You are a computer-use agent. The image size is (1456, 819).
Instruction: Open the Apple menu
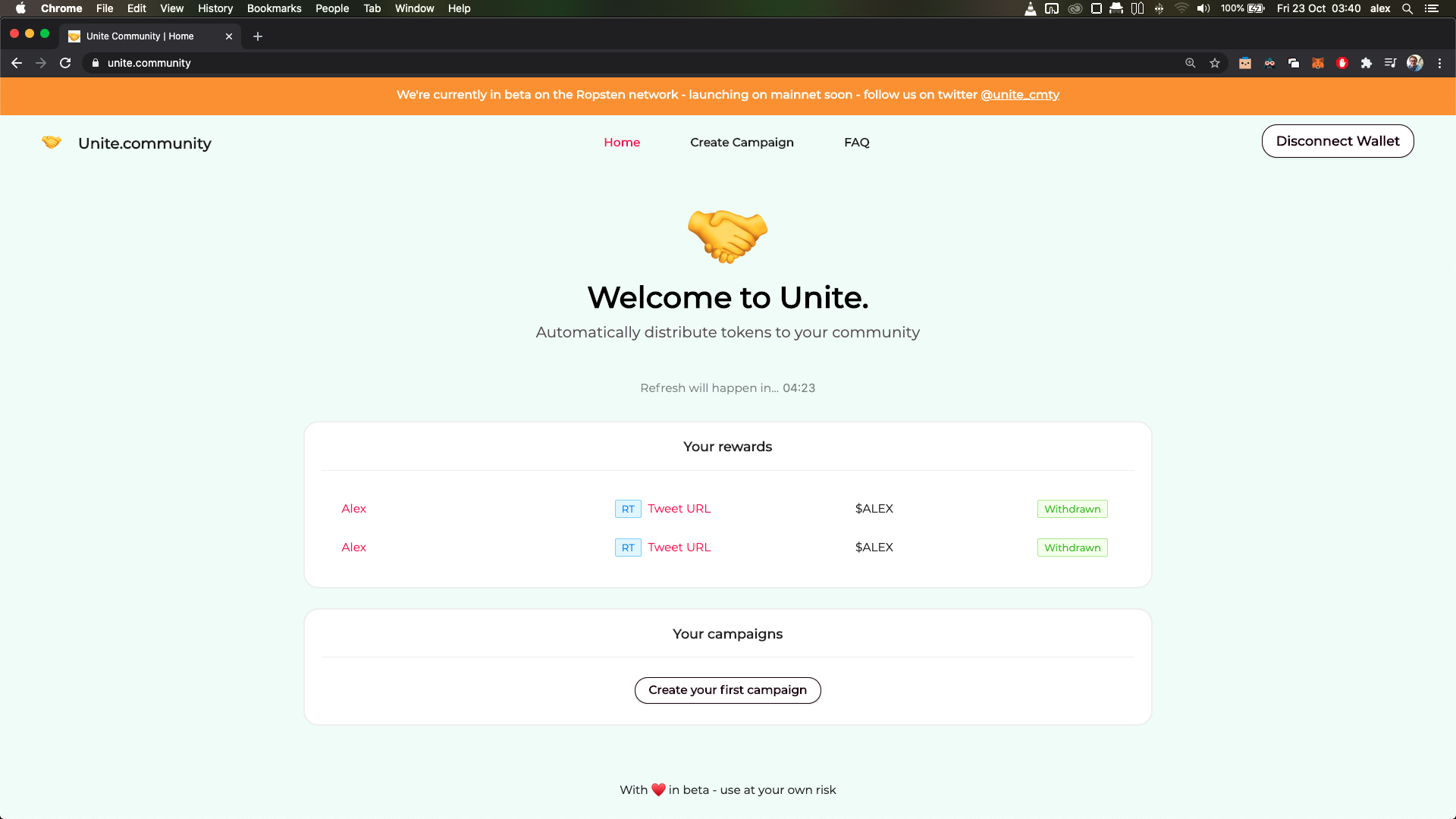(x=20, y=8)
